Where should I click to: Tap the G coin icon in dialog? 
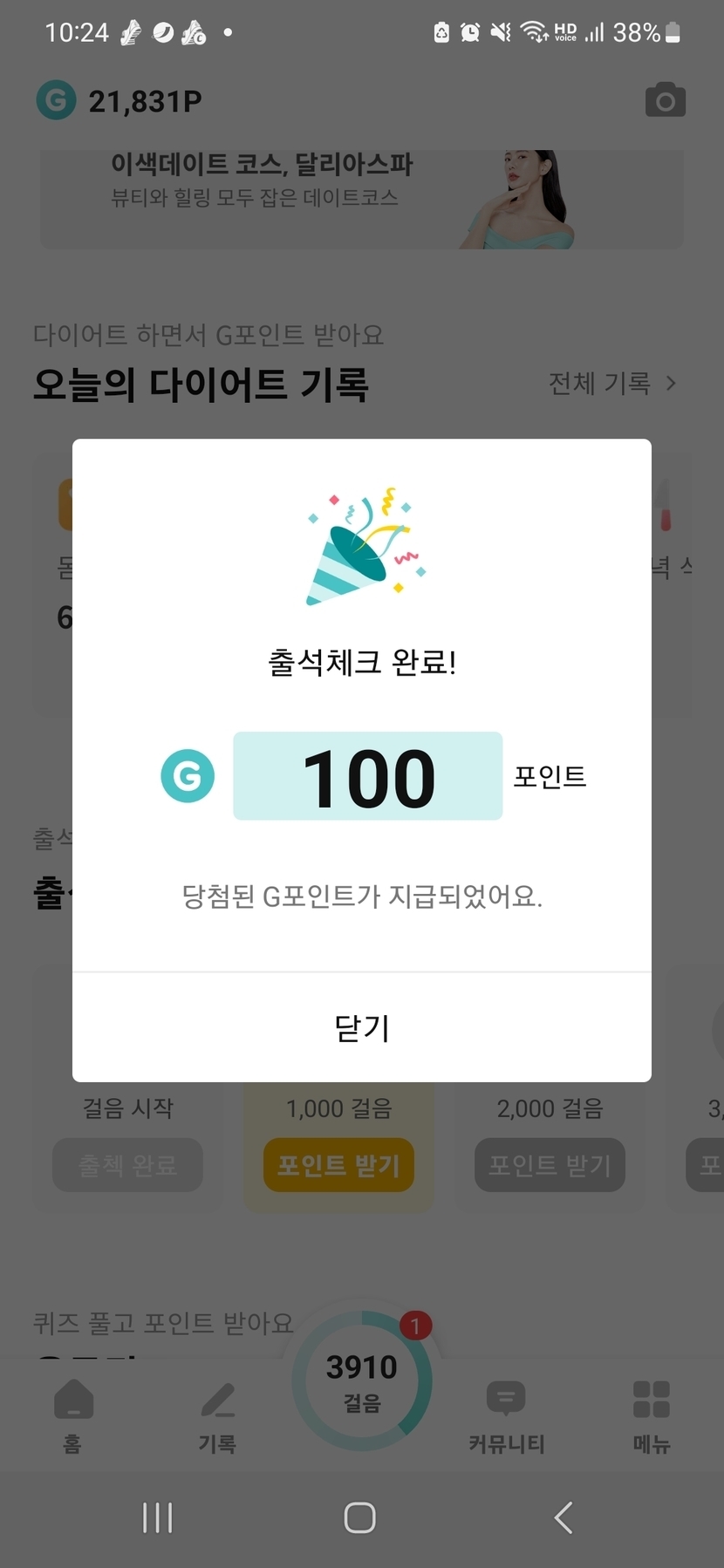188,776
